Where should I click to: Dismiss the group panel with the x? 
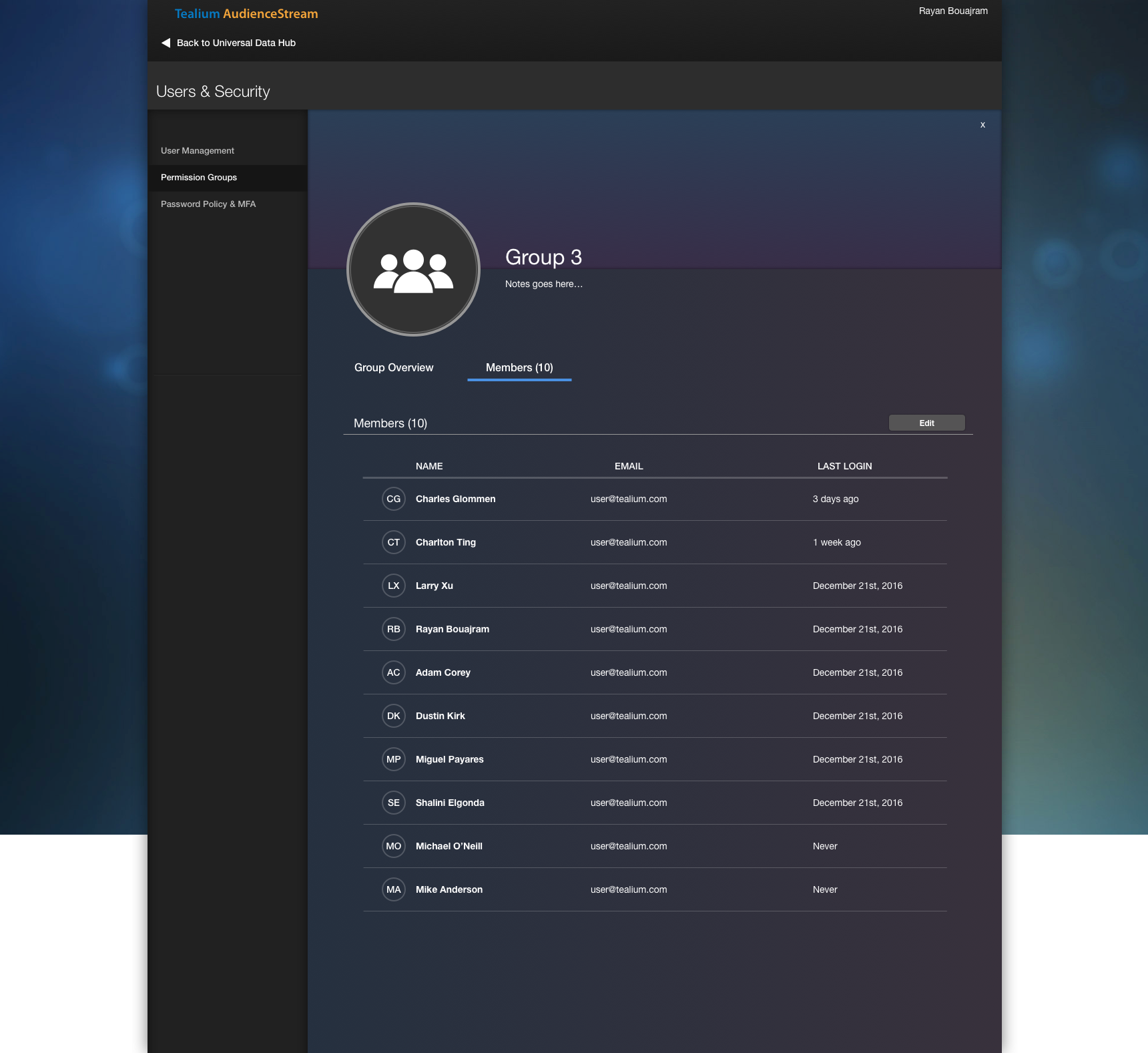coord(982,124)
